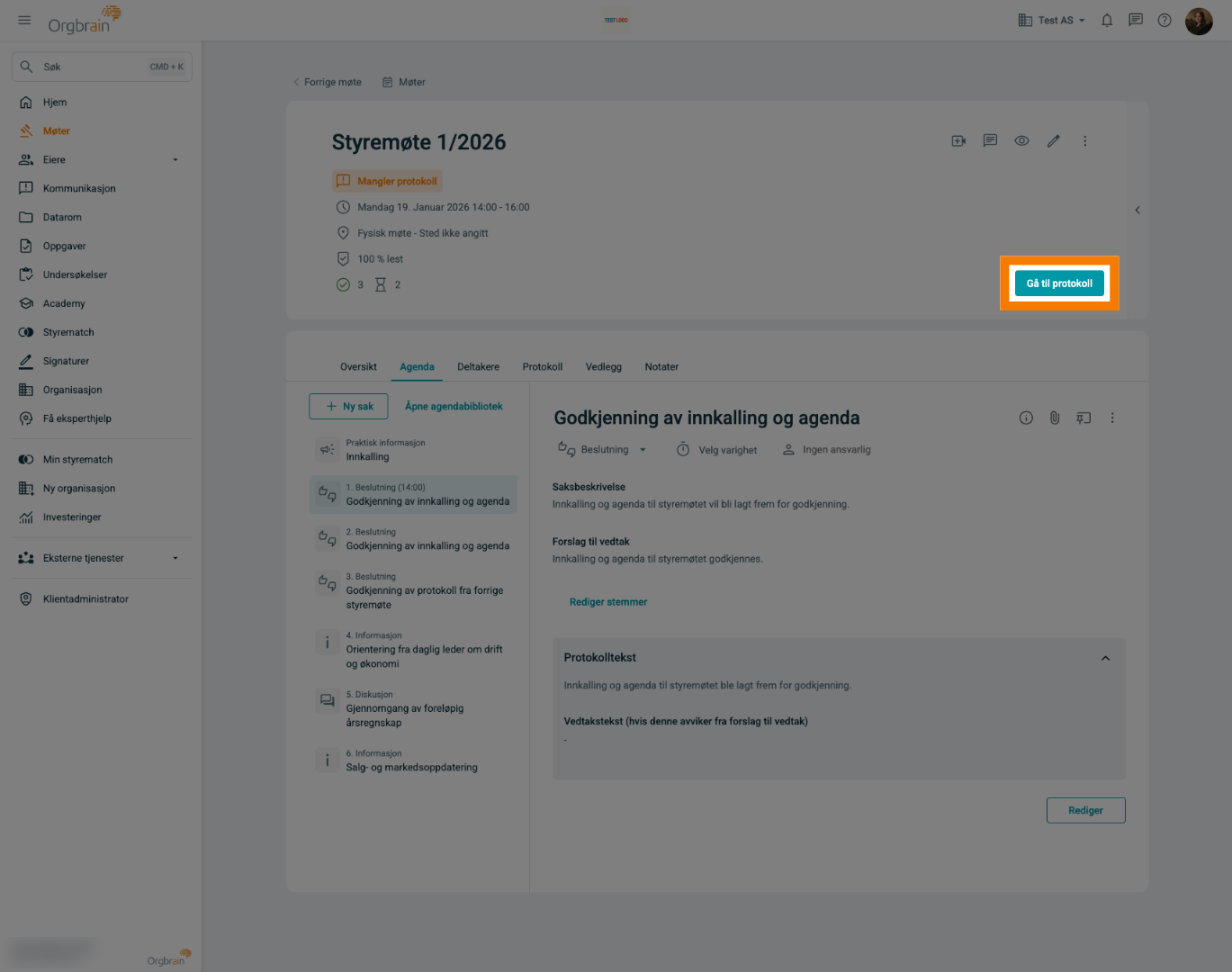Switch to the Agenda tab
Image resolution: width=1232 pixels, height=972 pixels.
pos(417,367)
